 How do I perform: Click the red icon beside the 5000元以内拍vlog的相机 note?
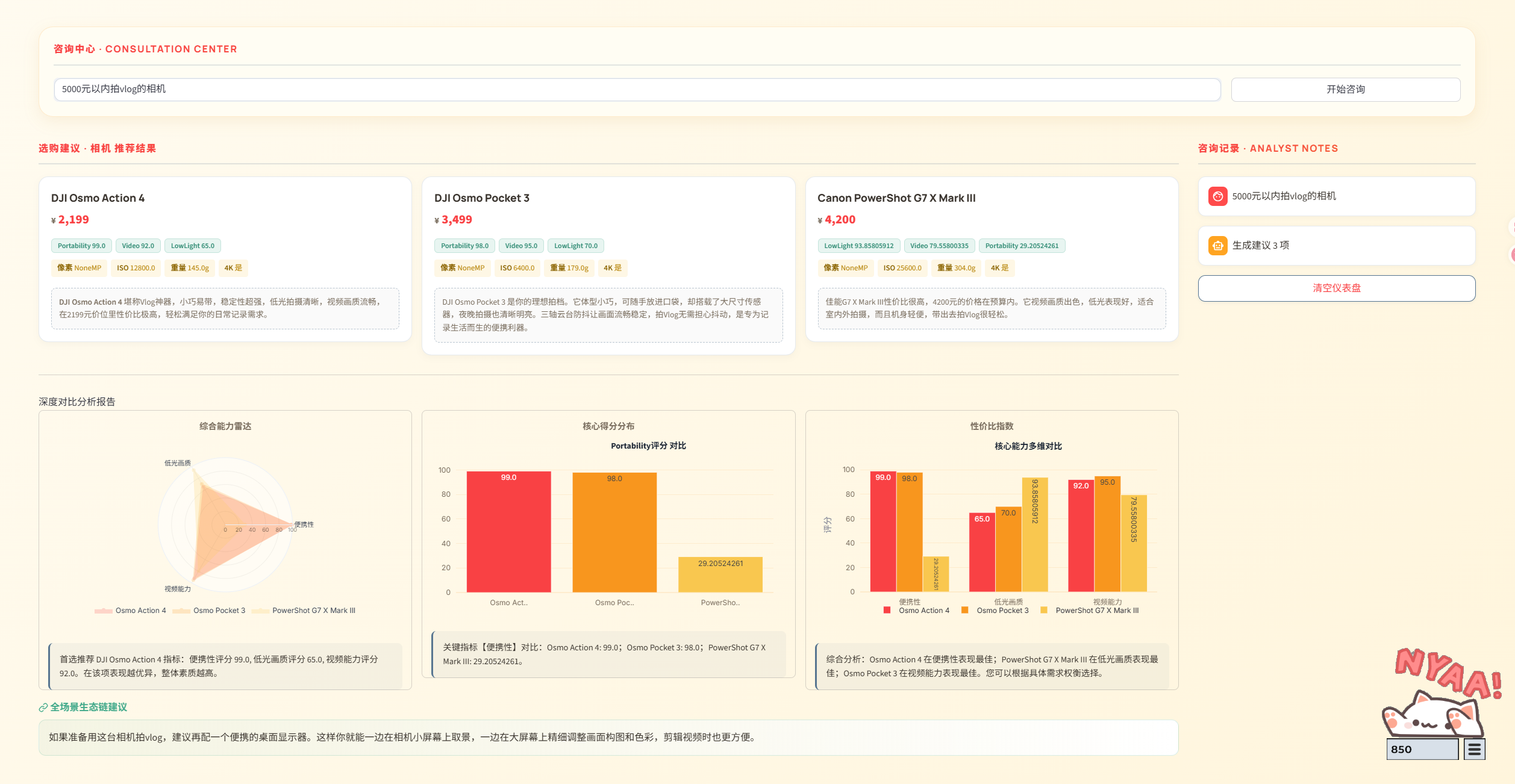click(1217, 196)
